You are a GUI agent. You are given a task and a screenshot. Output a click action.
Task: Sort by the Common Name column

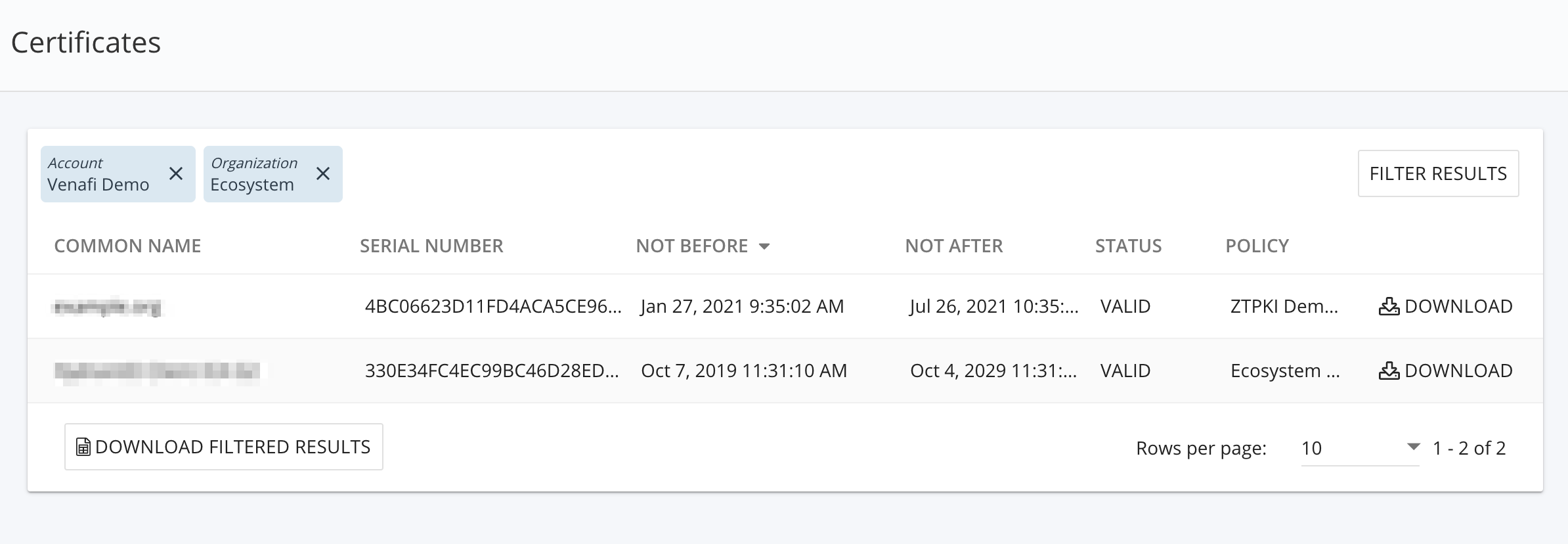(127, 246)
